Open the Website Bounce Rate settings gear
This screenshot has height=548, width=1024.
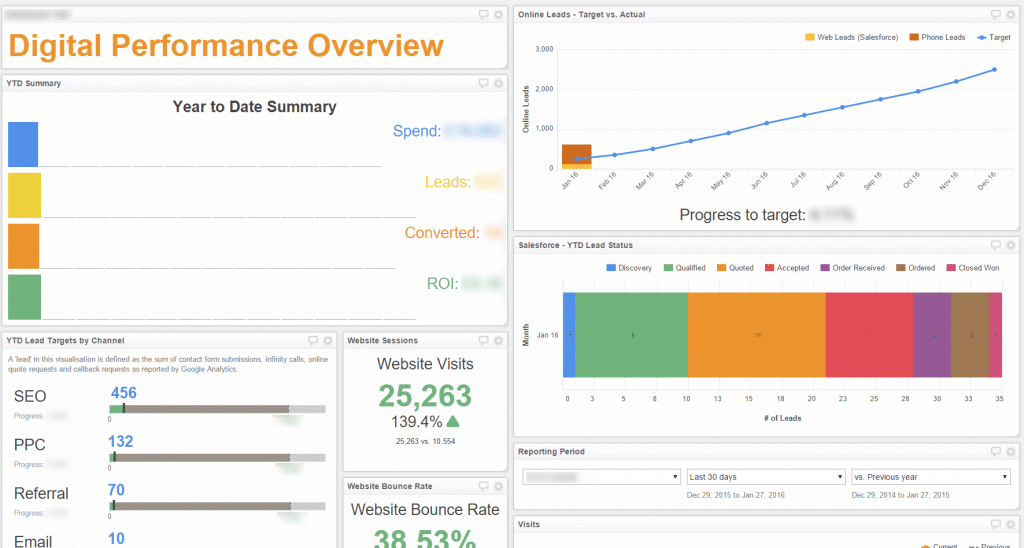coord(498,486)
